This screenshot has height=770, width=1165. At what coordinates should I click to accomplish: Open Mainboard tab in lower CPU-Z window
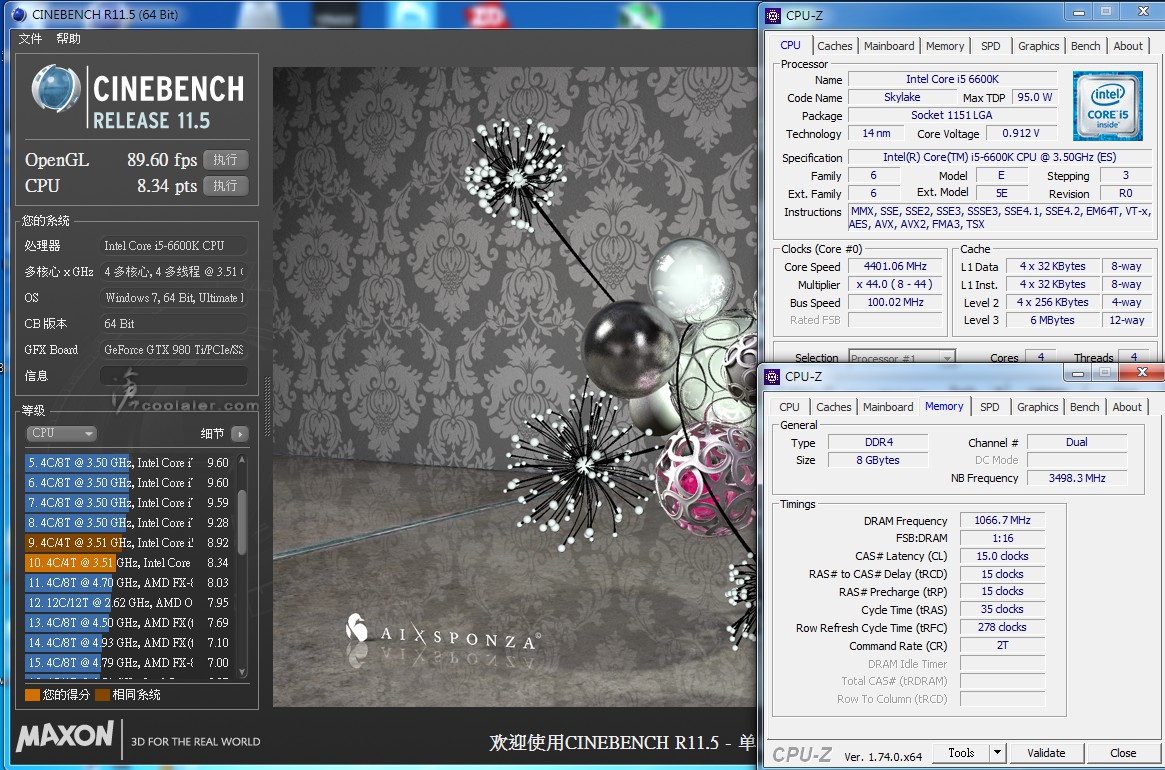click(889, 407)
